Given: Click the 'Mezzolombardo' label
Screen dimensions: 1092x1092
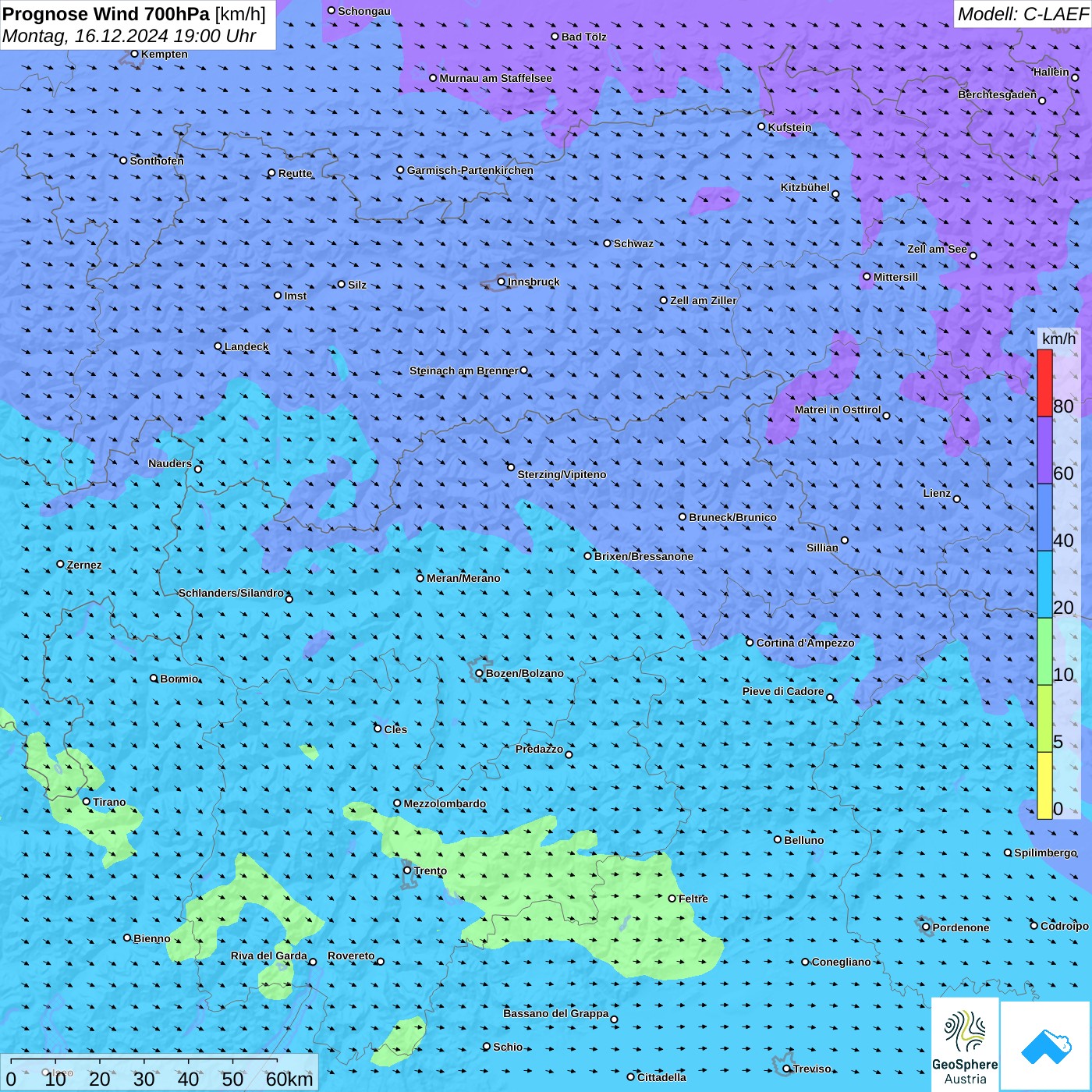Looking at the screenshot, I should click(x=445, y=803).
